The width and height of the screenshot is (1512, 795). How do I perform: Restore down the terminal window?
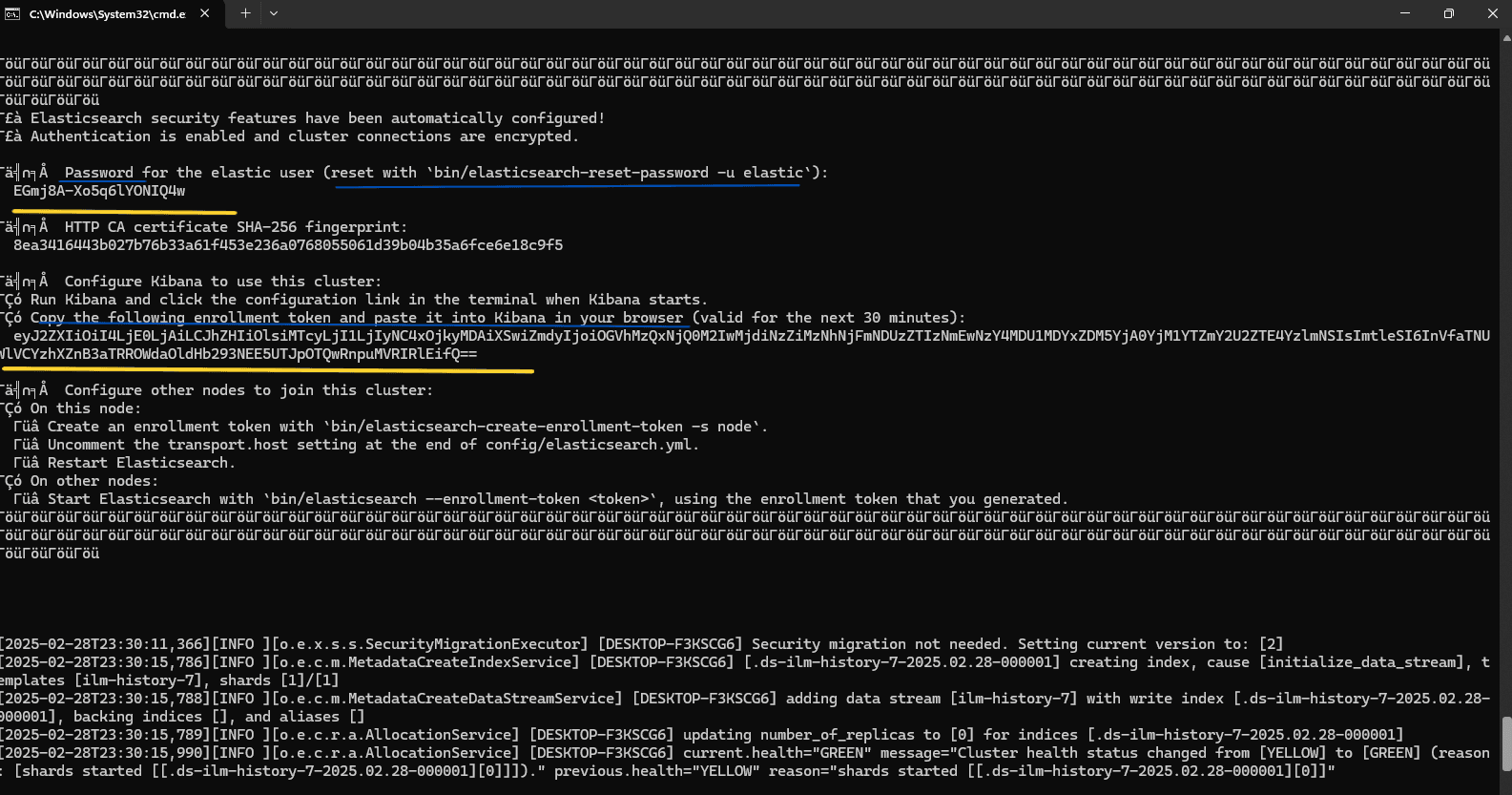point(1448,13)
